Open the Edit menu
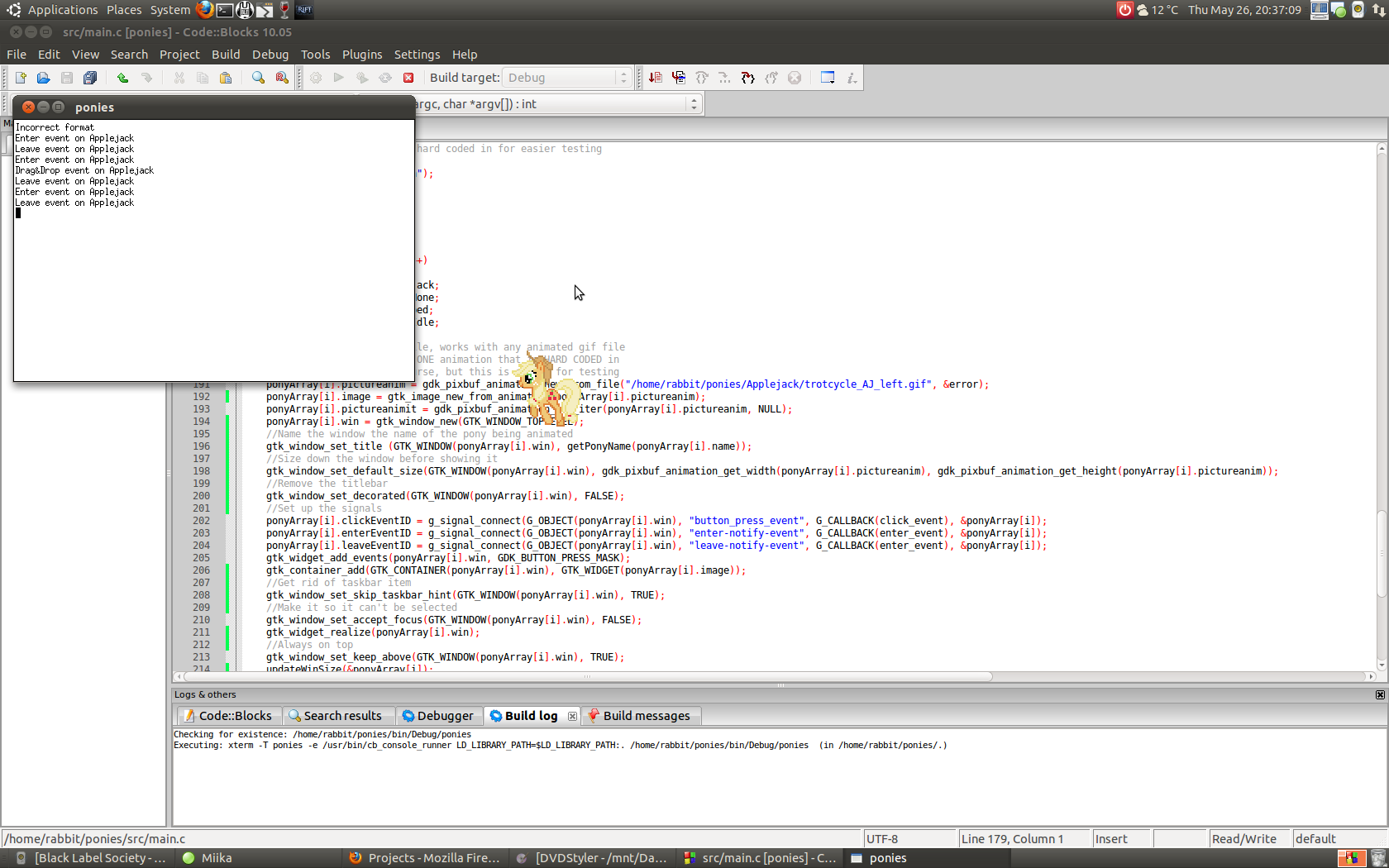 pos(49,55)
